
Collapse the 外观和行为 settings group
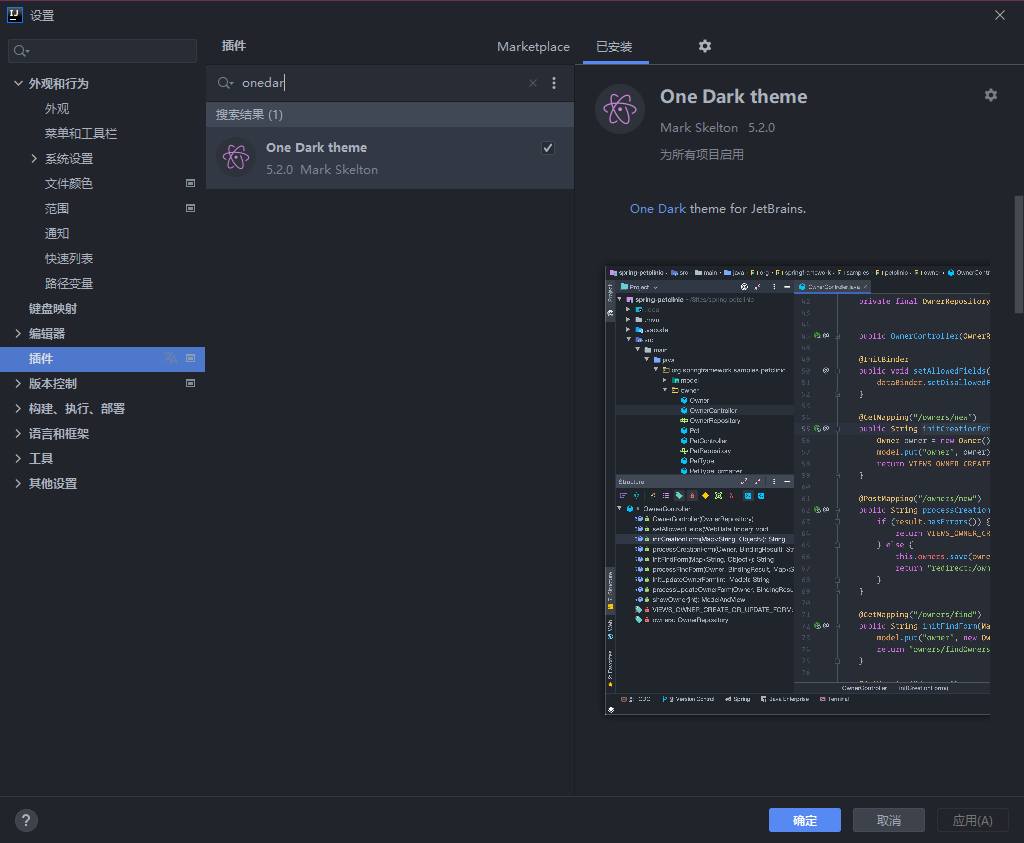click(x=18, y=83)
